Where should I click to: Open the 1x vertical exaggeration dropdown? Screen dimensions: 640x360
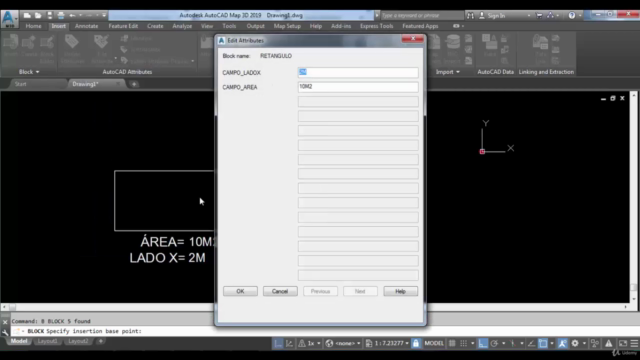click(319, 344)
